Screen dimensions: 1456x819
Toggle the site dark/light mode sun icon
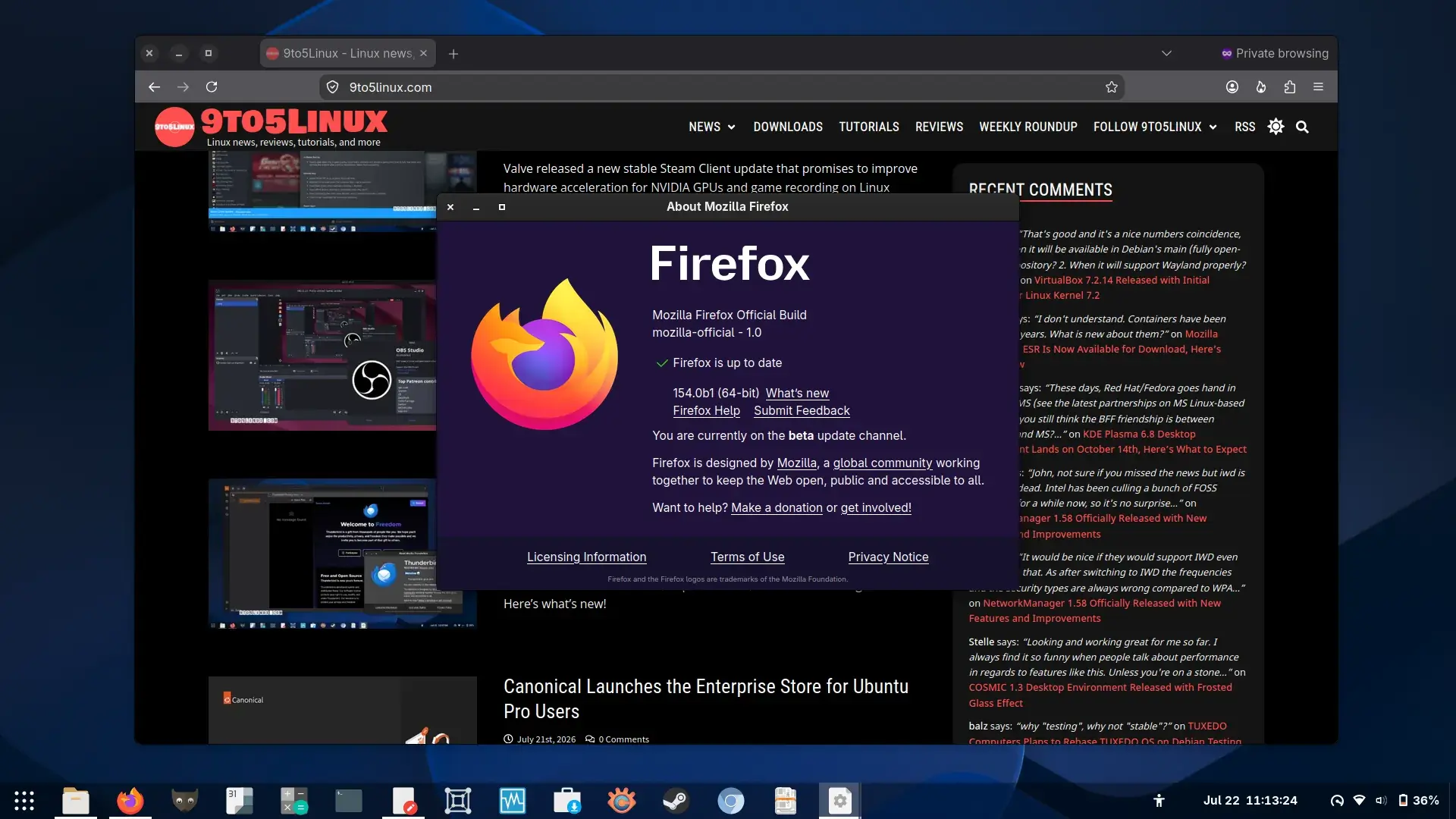pos(1276,127)
